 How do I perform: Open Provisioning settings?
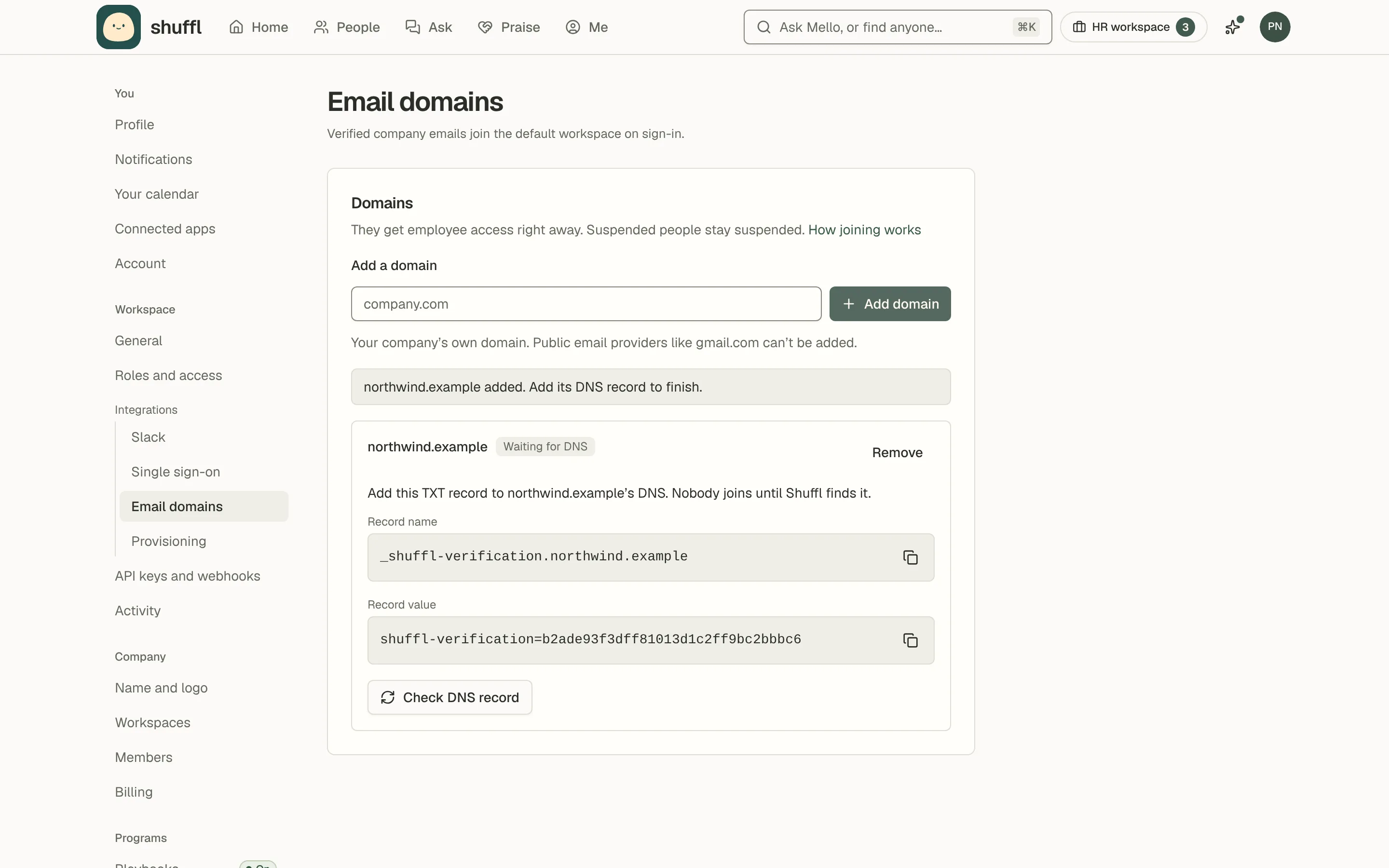pyautogui.click(x=169, y=542)
